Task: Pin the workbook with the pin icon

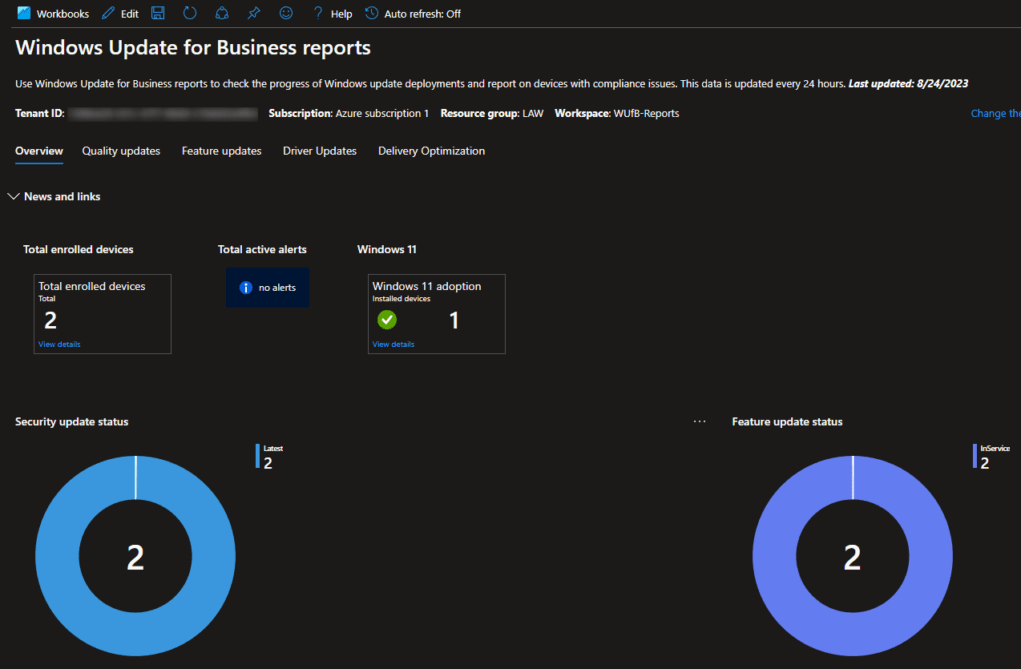Action: pos(253,13)
